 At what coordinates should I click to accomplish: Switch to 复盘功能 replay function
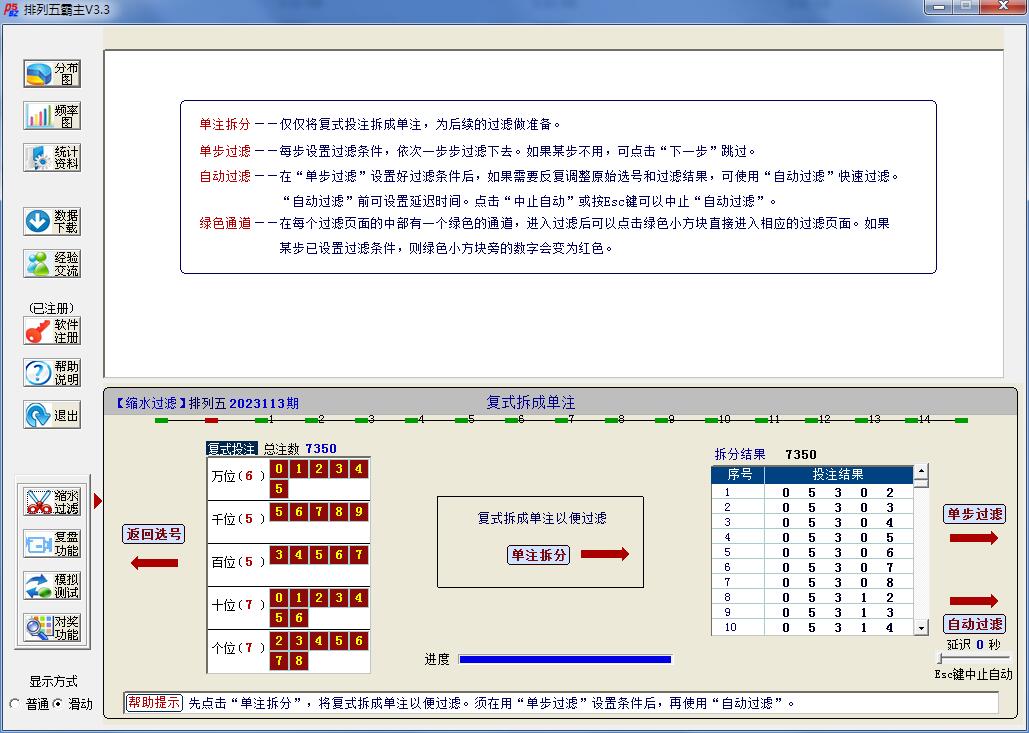click(x=51, y=542)
